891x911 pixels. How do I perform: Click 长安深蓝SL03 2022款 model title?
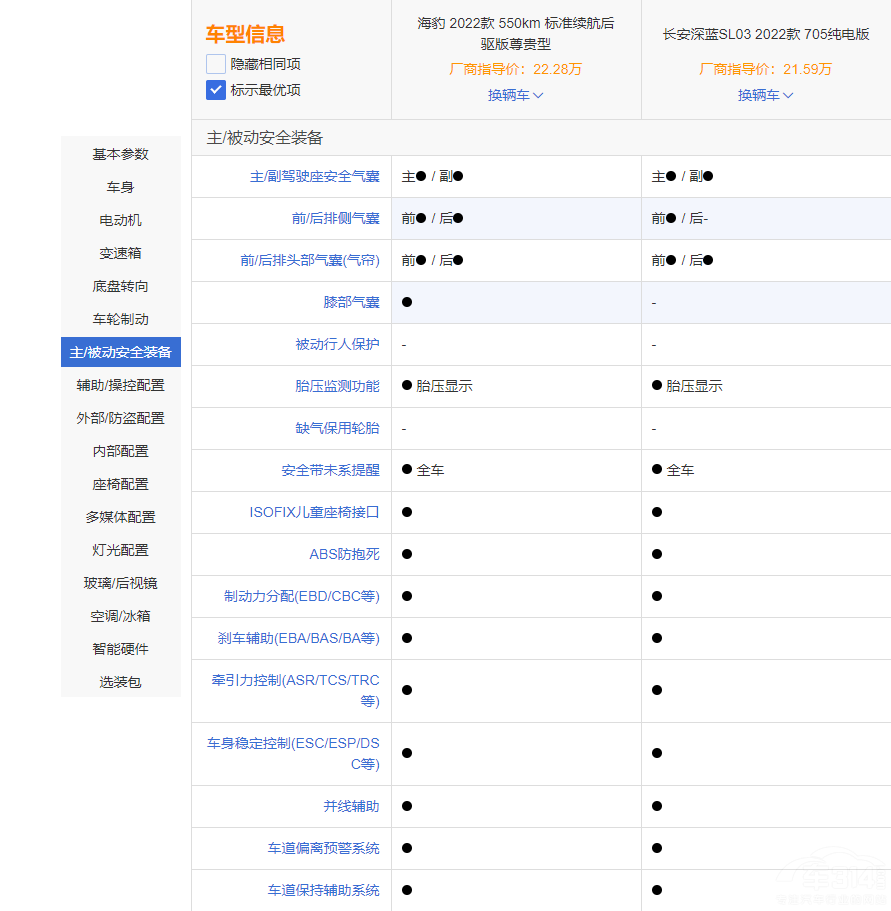click(765, 34)
